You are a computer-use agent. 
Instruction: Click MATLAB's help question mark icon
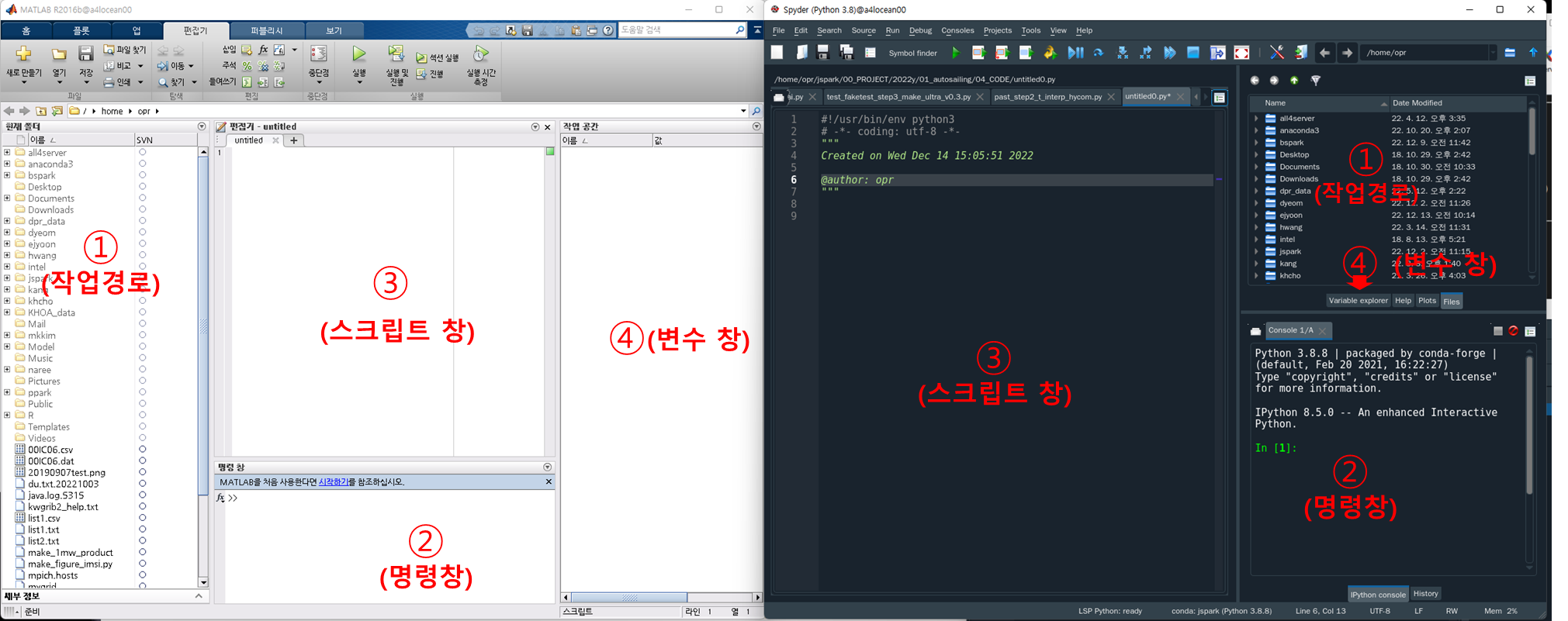pos(608,30)
